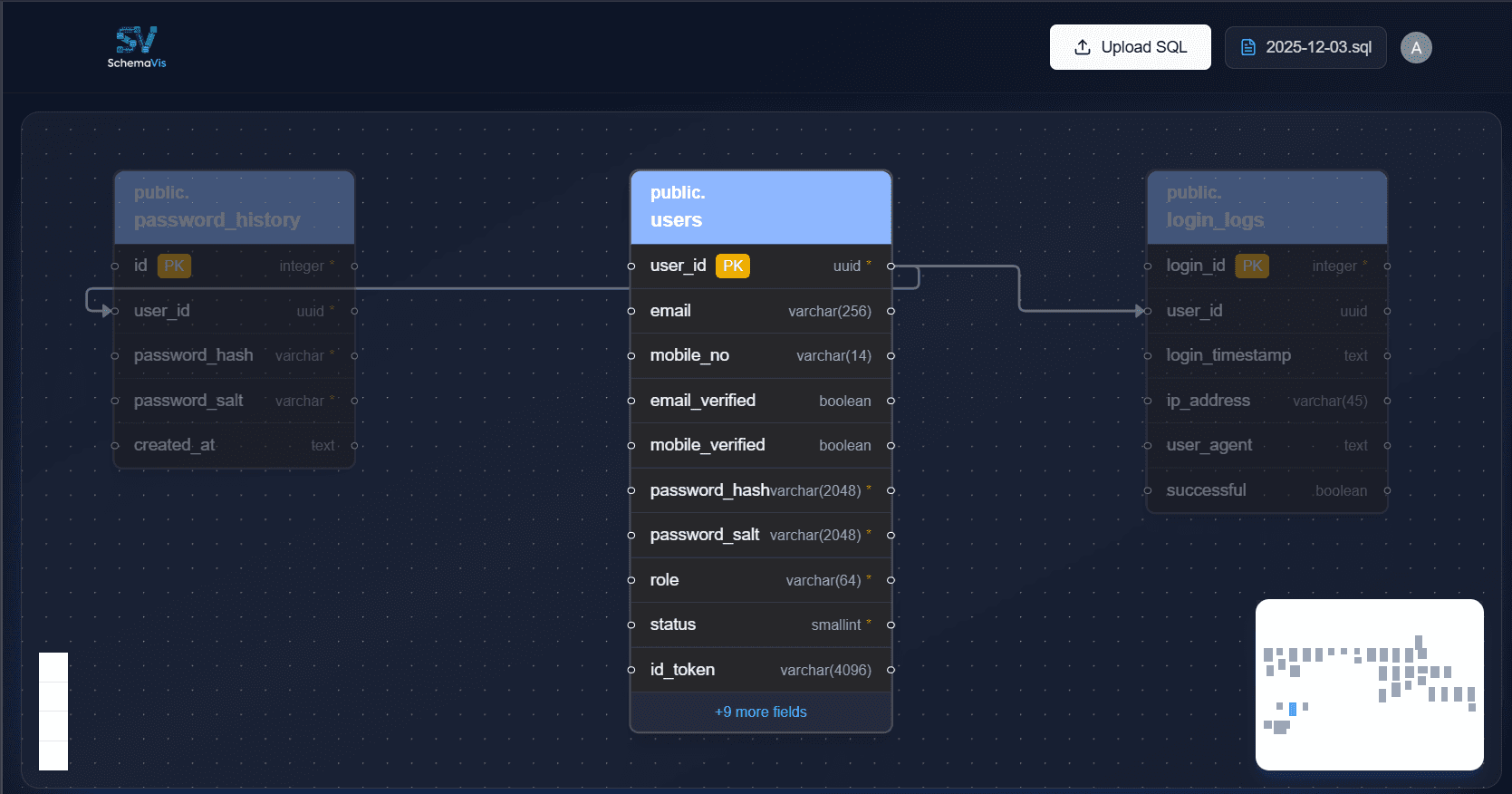The width and height of the screenshot is (1512, 794).
Task: Click the left connection handle of users status row
Action: (x=631, y=625)
